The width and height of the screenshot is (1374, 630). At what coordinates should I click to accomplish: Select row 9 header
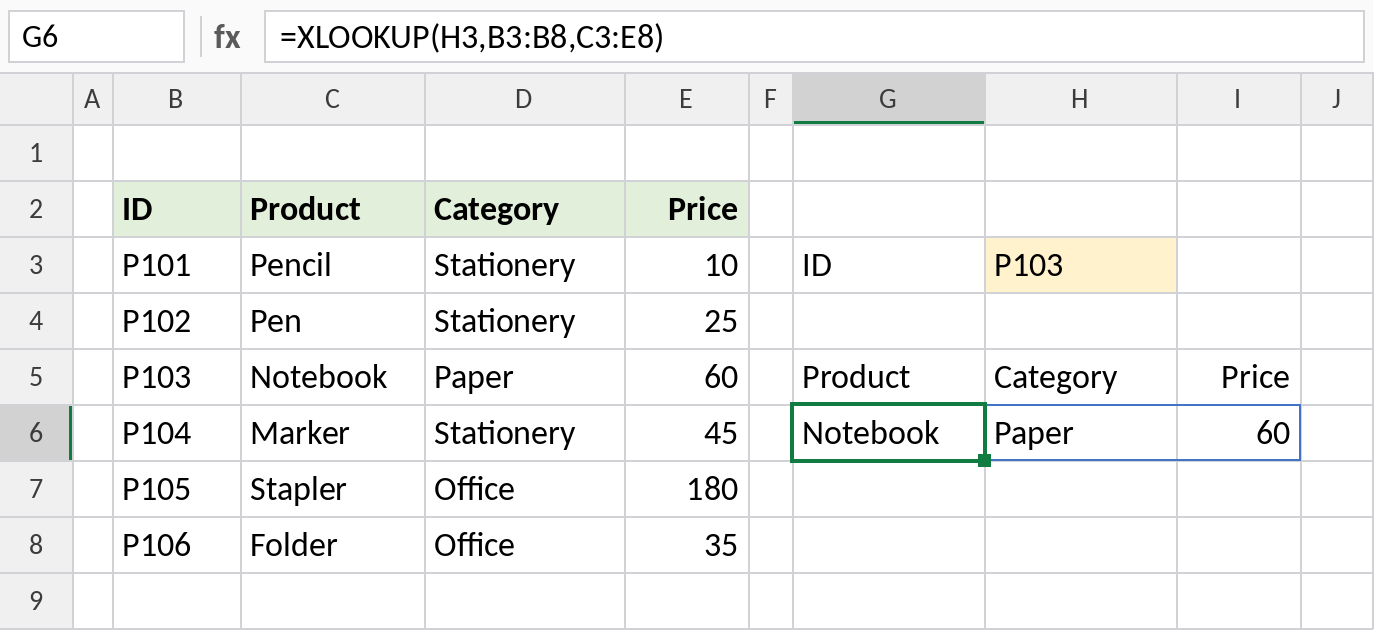coord(37,601)
